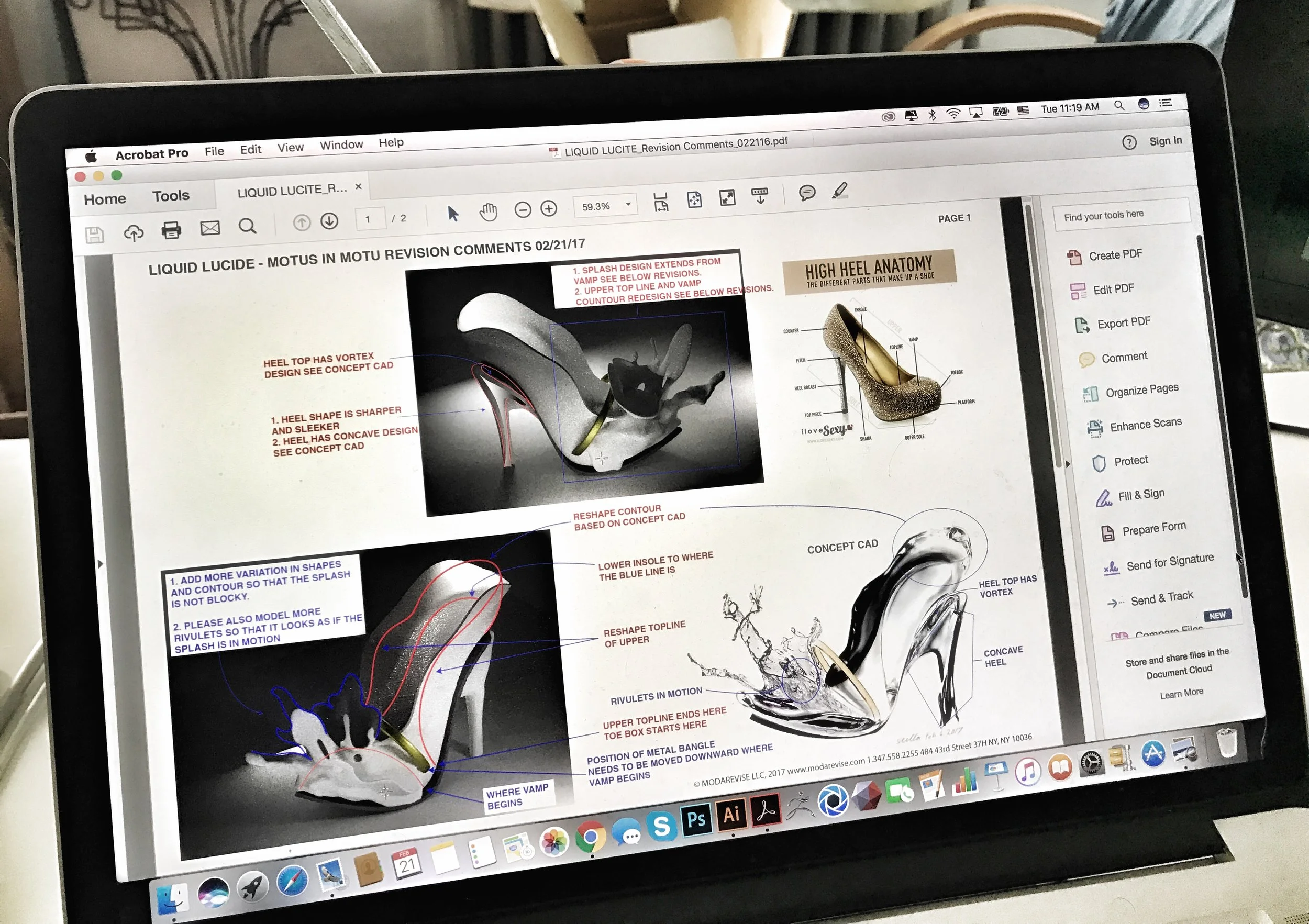Open the Edit menu
Image resolution: width=1309 pixels, height=924 pixels.
coord(250,149)
